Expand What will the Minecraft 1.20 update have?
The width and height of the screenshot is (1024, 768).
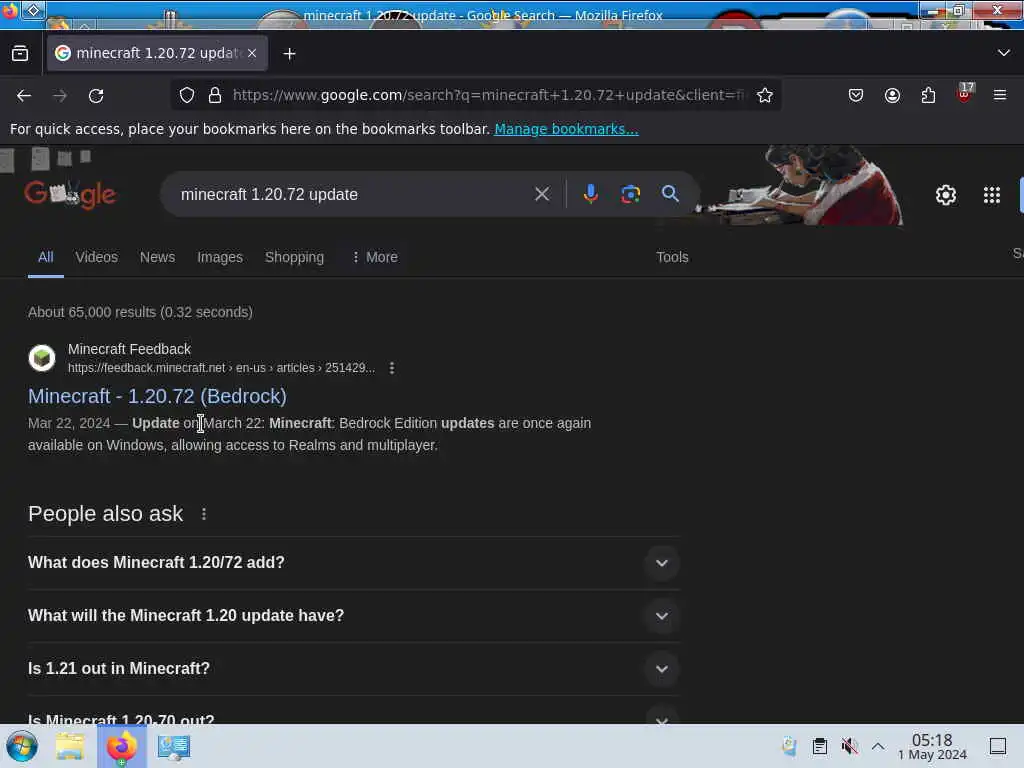[x=353, y=616]
